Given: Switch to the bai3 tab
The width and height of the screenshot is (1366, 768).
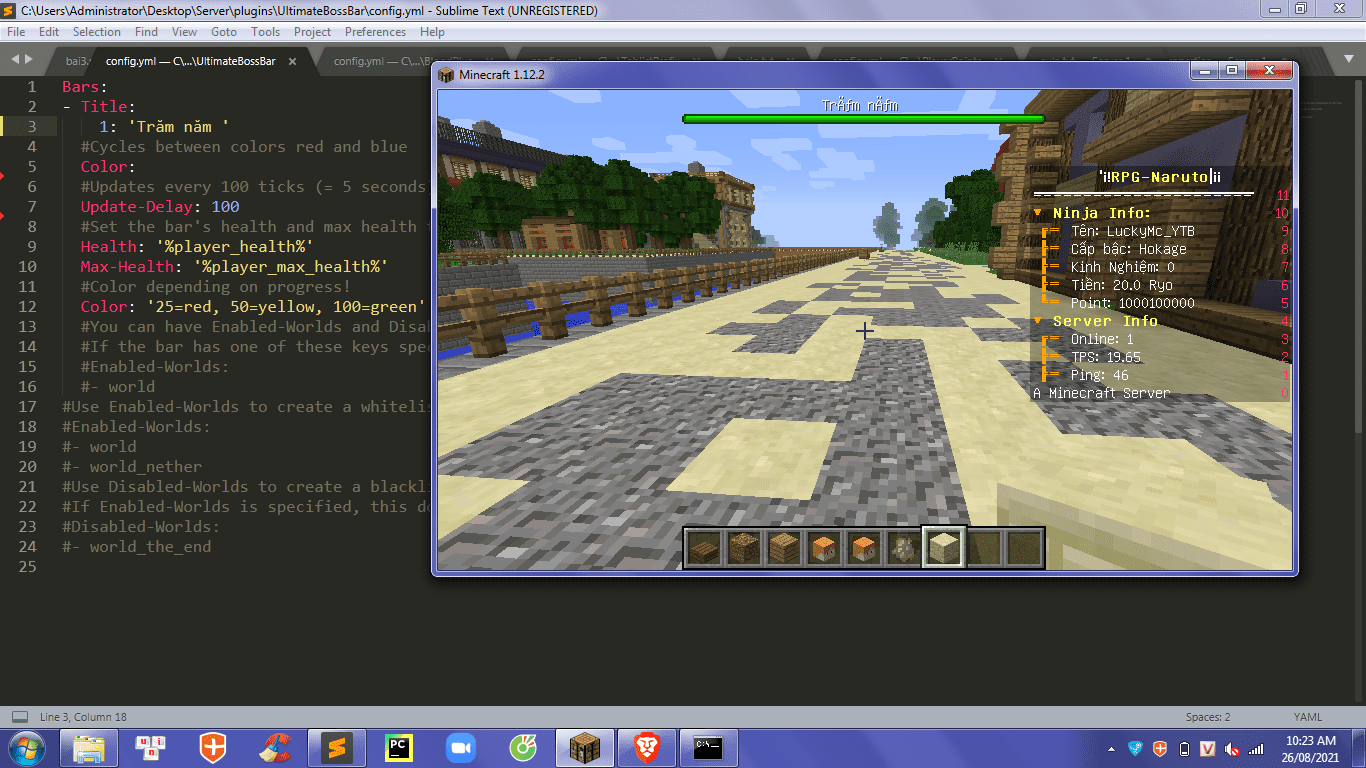Looking at the screenshot, I should point(75,61).
